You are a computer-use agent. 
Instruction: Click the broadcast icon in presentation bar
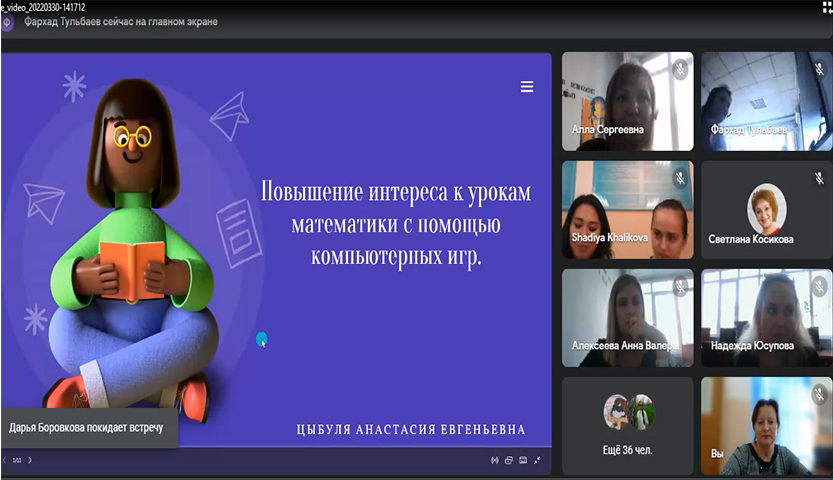(x=495, y=461)
